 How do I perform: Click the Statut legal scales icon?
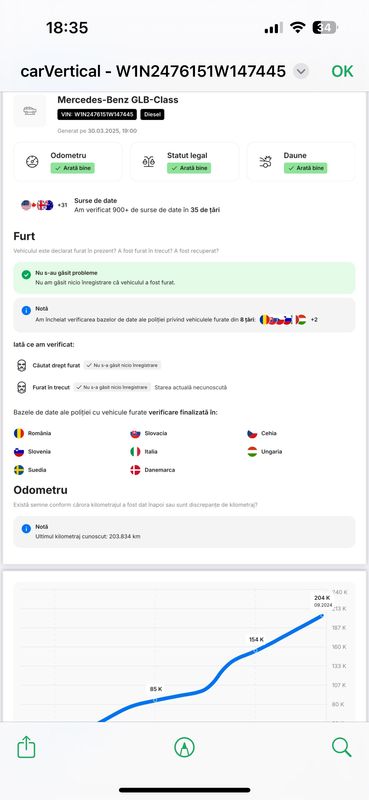tap(149, 162)
